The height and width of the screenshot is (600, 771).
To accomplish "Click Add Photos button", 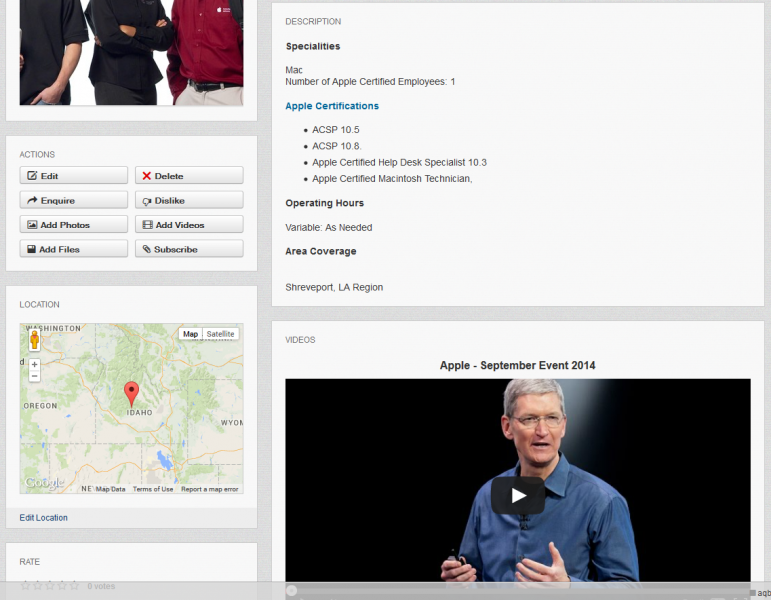I will (74, 225).
